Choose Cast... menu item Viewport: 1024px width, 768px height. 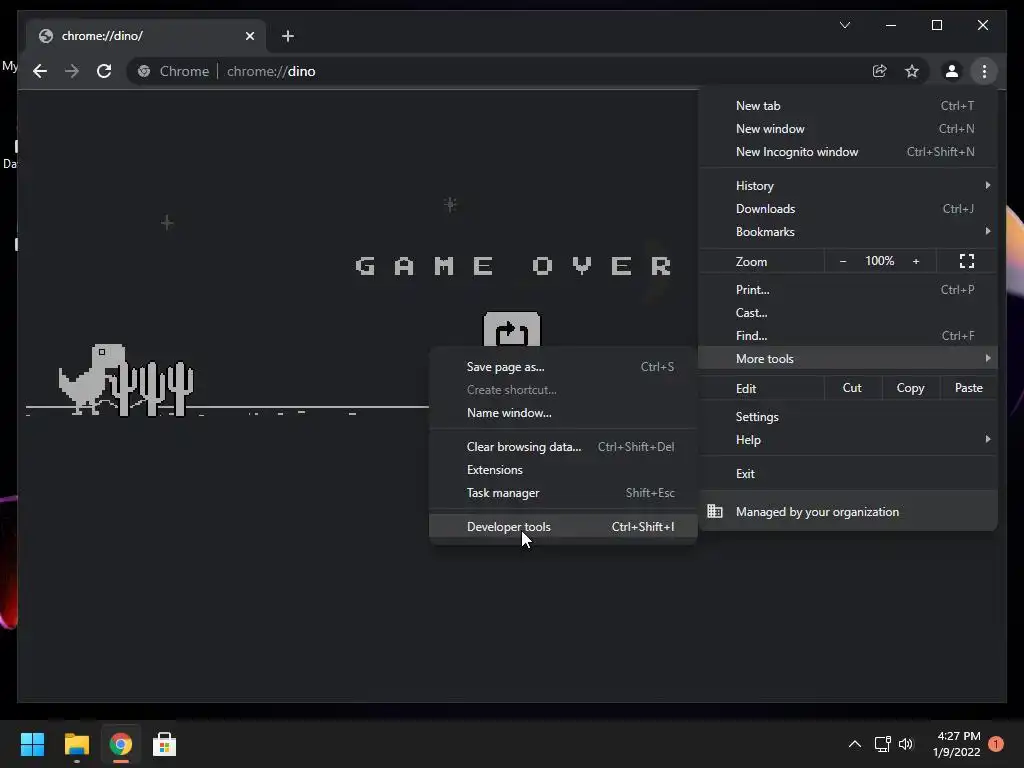pos(848,313)
